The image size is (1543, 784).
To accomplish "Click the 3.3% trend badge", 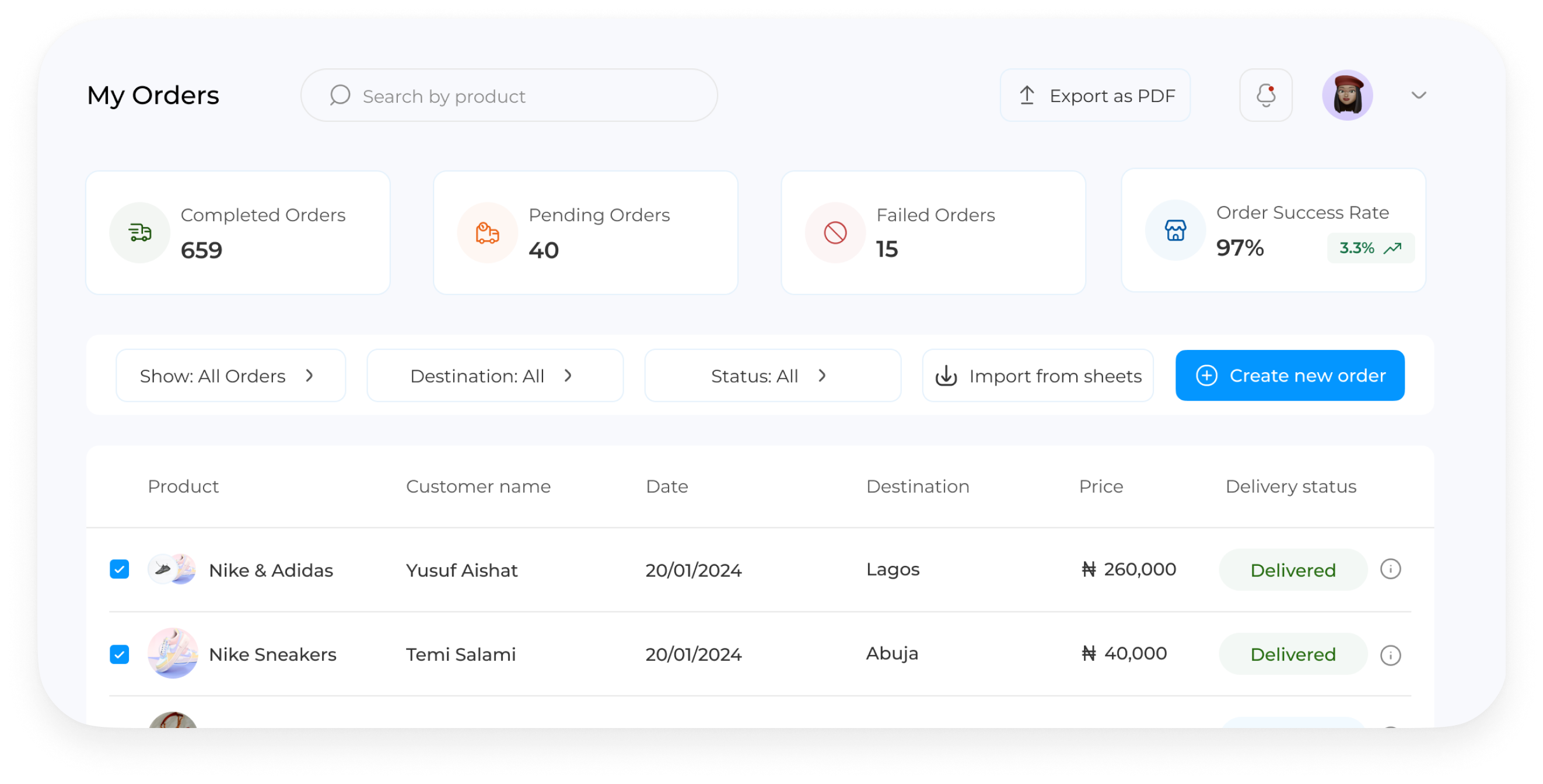I will pyautogui.click(x=1370, y=248).
